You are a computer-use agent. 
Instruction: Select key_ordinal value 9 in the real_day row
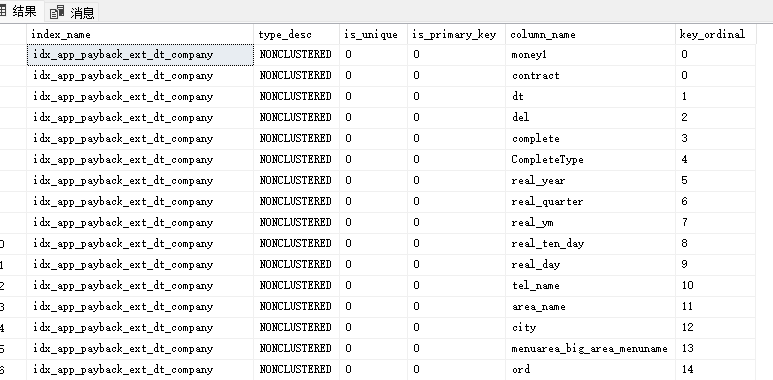tap(715, 265)
